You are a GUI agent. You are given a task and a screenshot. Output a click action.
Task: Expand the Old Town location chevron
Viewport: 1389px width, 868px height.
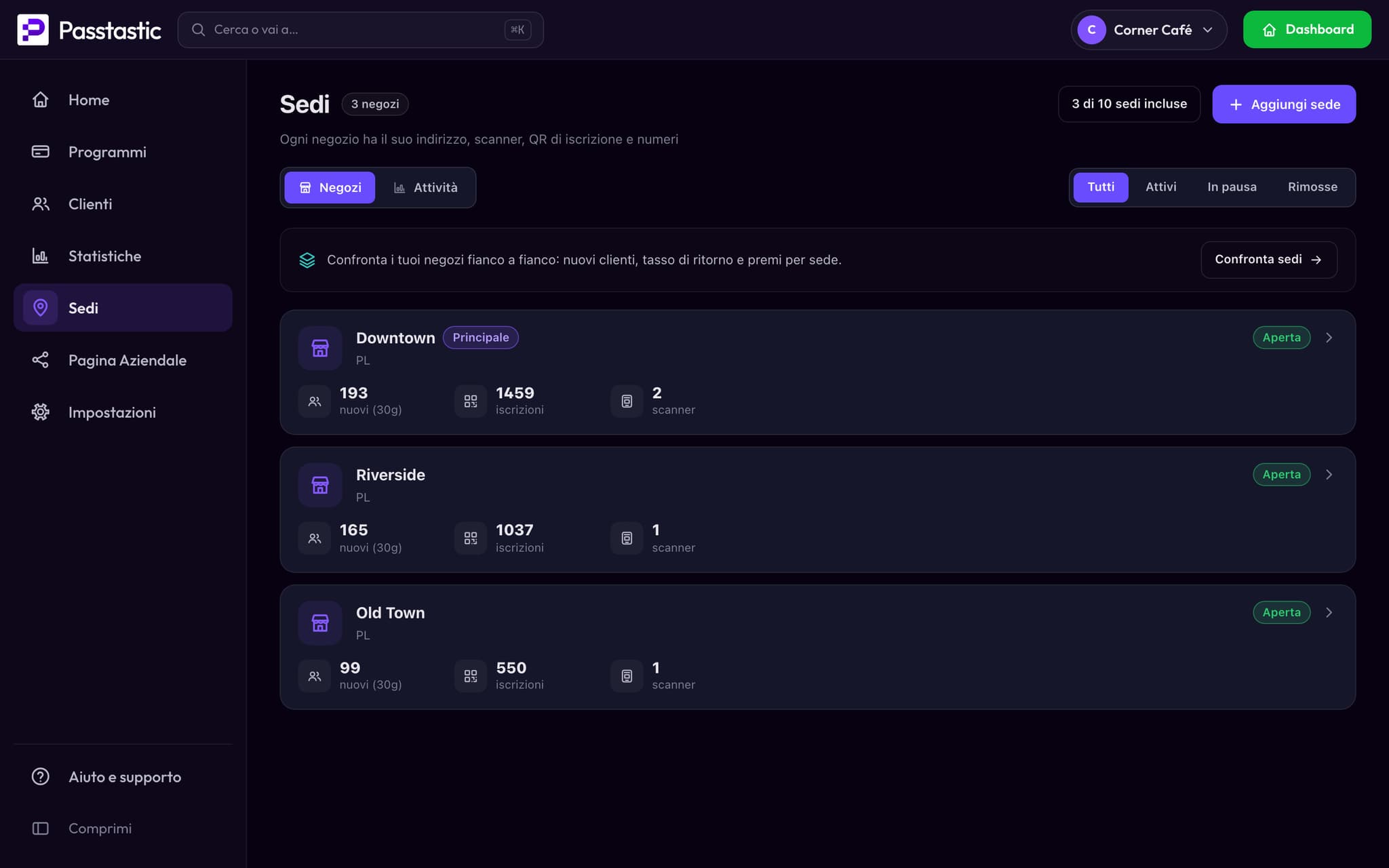[x=1329, y=612]
